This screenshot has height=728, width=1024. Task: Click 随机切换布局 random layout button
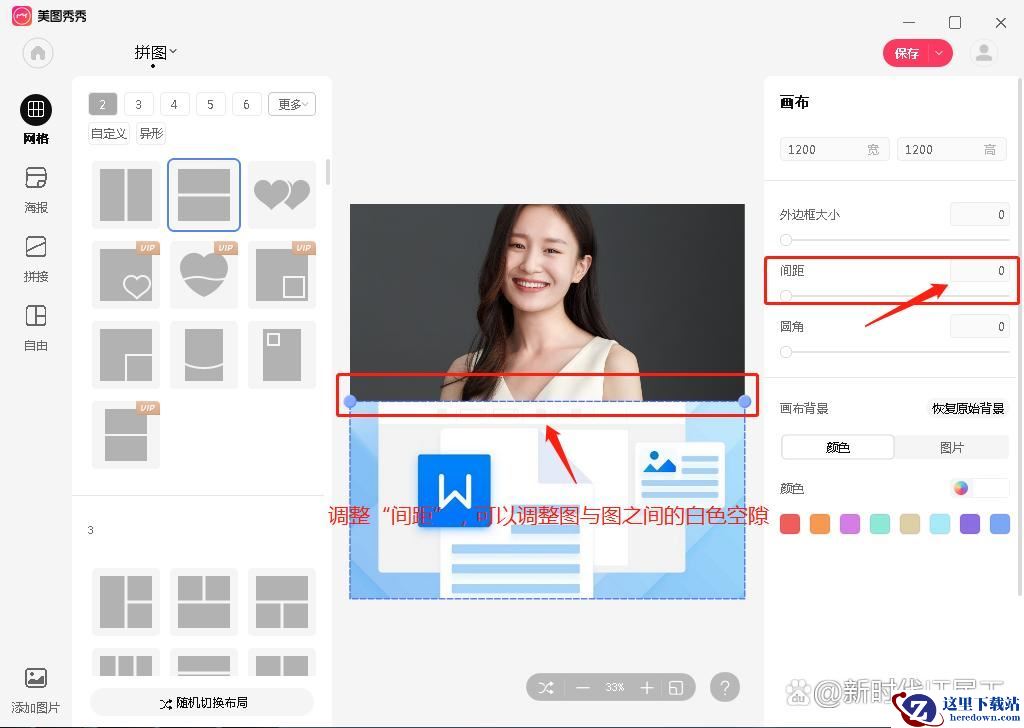coord(202,703)
